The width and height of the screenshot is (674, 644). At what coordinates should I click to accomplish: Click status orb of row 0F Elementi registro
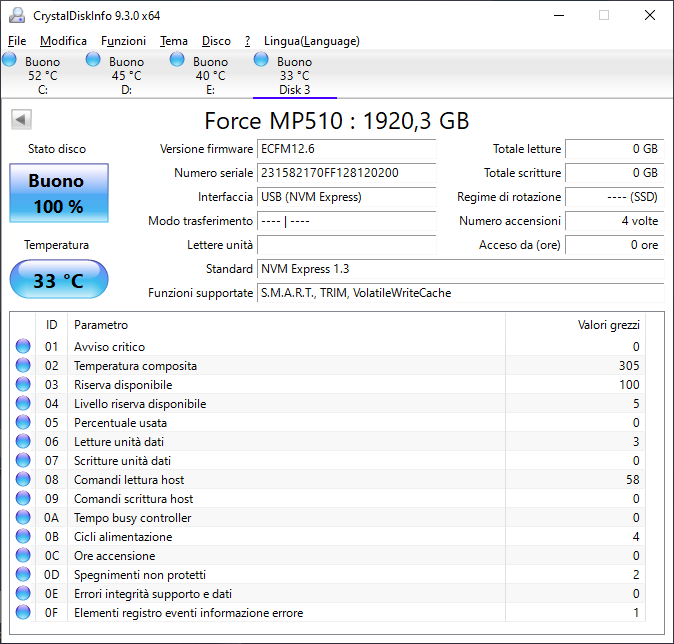(x=23, y=613)
